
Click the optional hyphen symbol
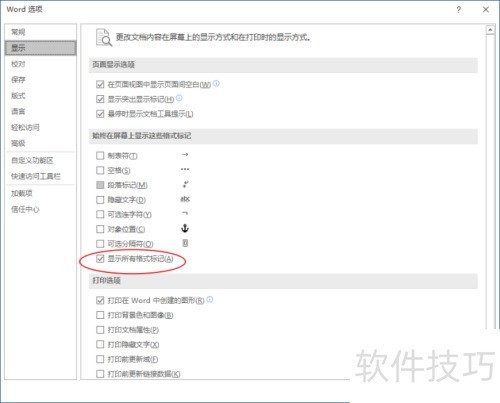pyautogui.click(x=185, y=213)
